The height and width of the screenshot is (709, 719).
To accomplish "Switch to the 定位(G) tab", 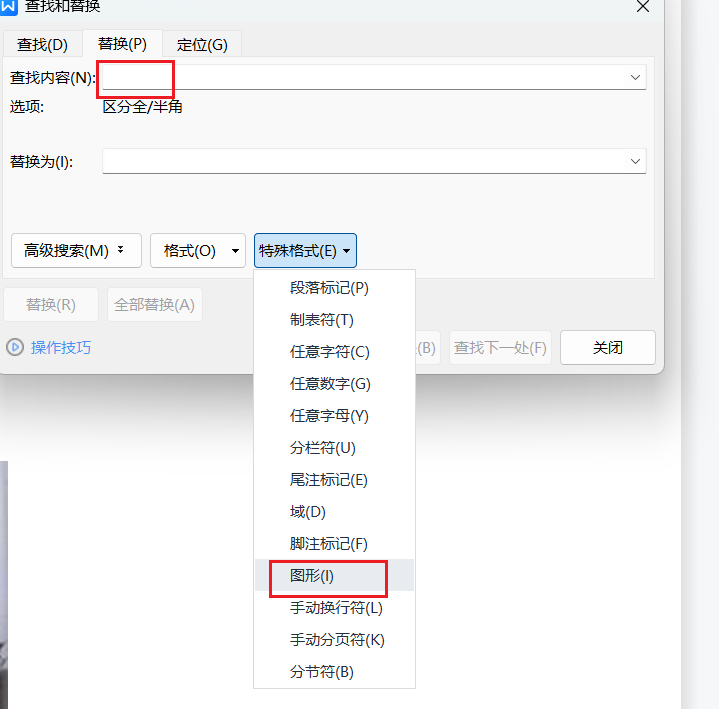I will click(x=202, y=44).
